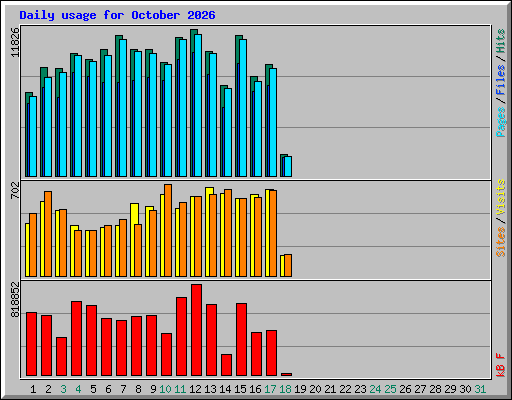Select day 18 on the date axis
This screenshot has width=512, height=400.
click(285, 389)
